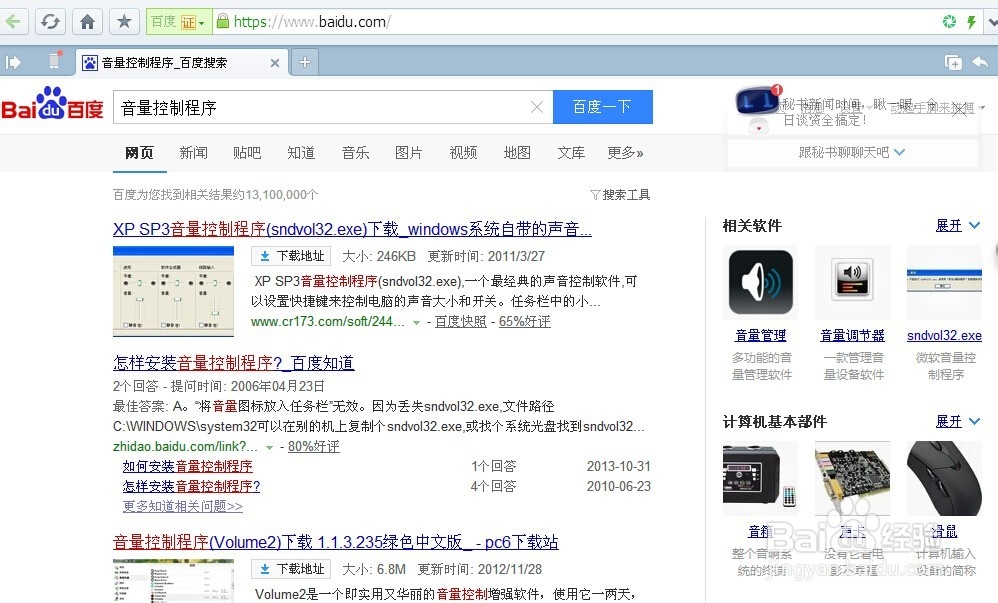The height and width of the screenshot is (603, 998).
Task: Click the sndvol32.exe screenshot thumbnail
Action: click(x=945, y=281)
